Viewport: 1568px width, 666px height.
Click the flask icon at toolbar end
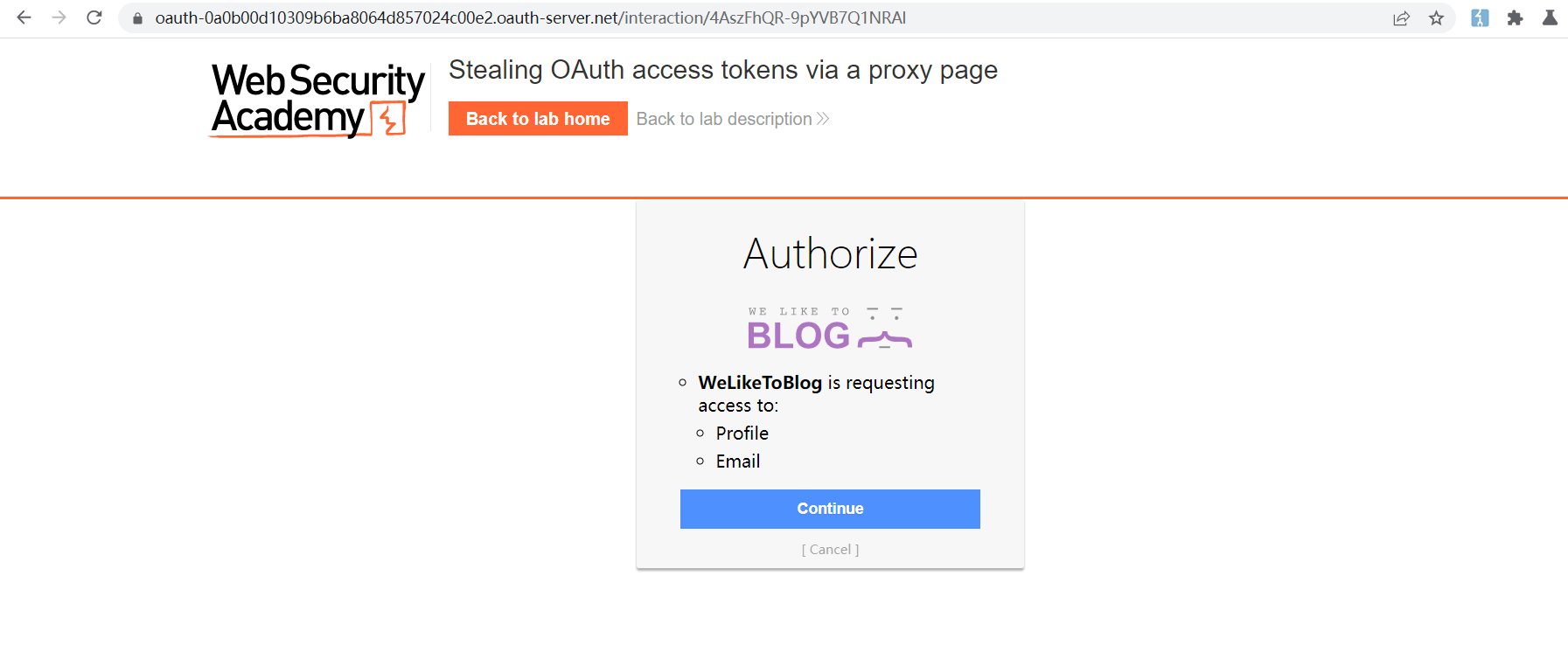1550,17
